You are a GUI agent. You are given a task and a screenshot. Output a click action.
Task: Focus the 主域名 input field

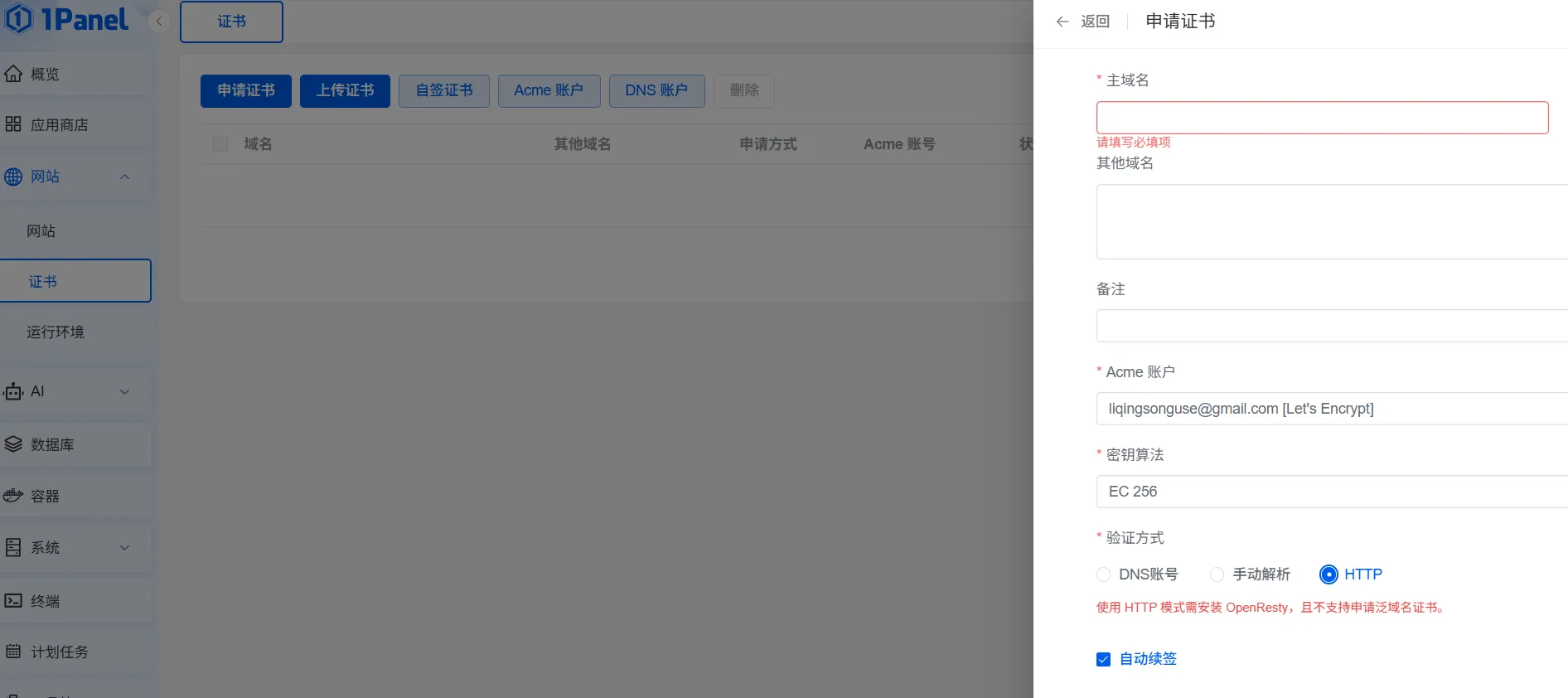click(1322, 118)
